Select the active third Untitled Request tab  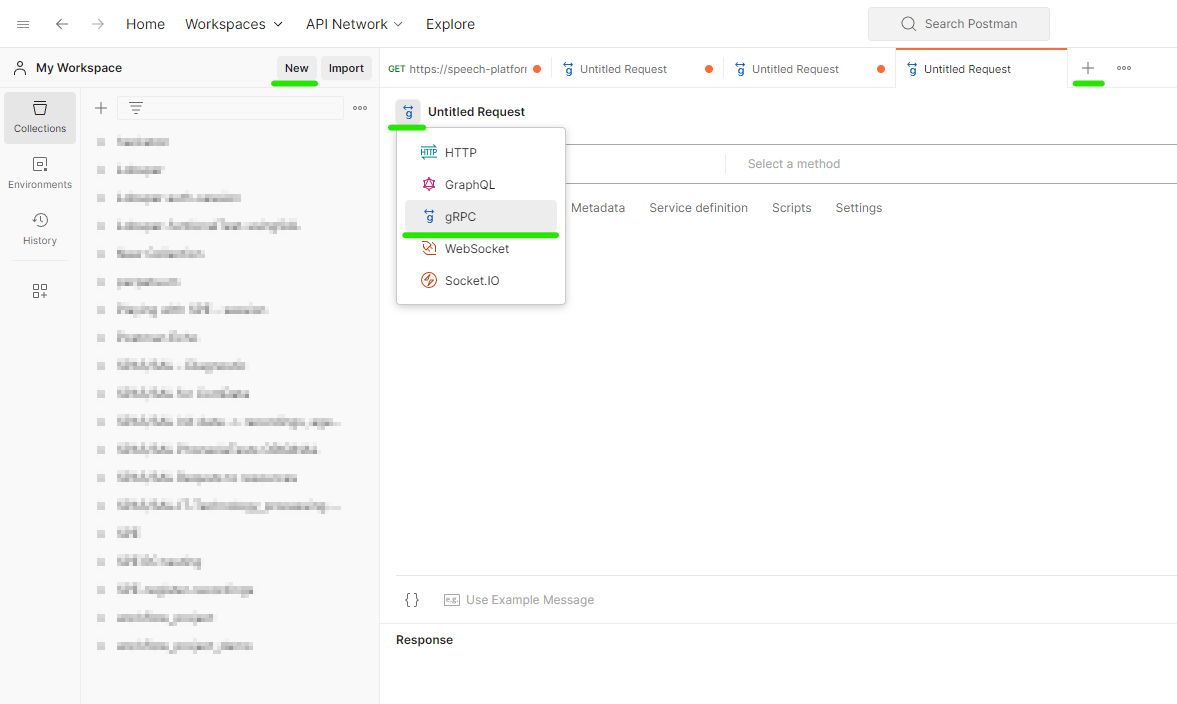981,69
